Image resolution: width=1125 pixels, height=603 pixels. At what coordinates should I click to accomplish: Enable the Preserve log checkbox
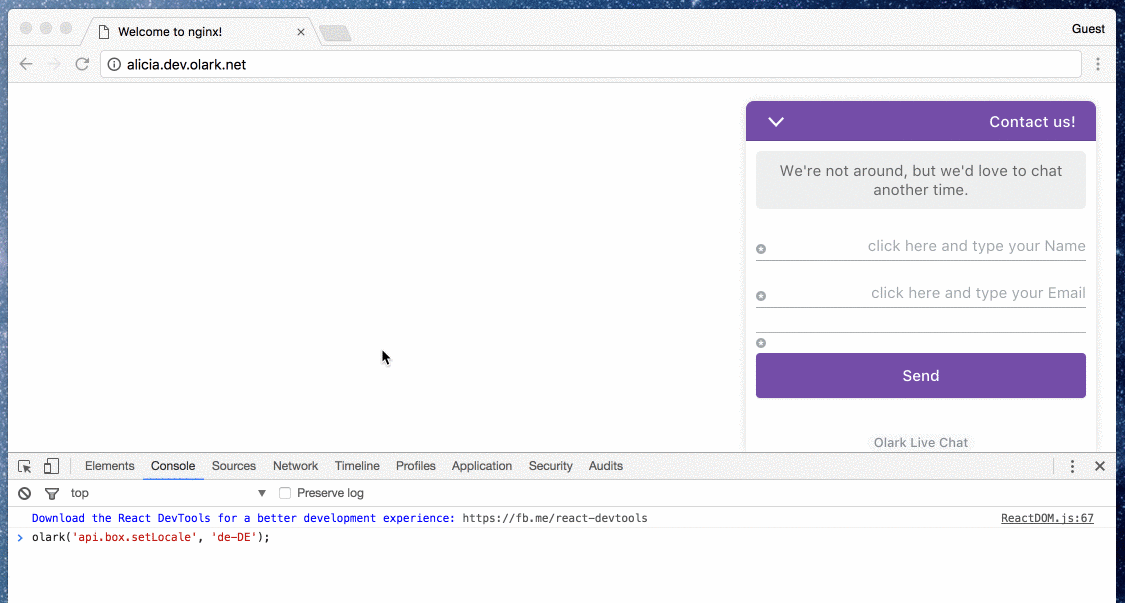(285, 492)
